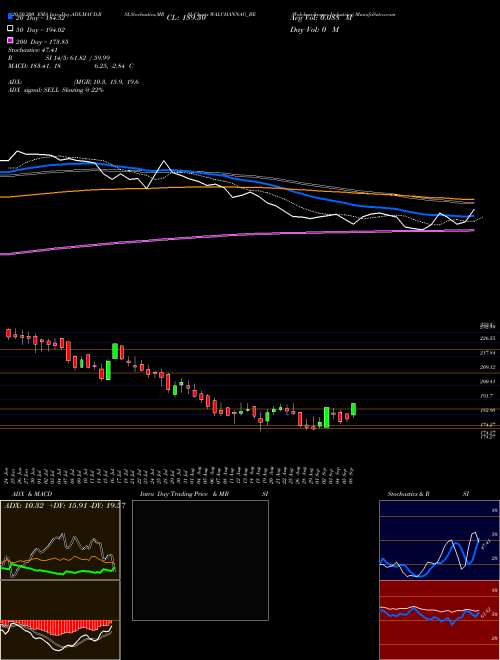Click the 'Stochastics: 47.41' readout
This screenshot has width=500, height=660.
[33, 50]
